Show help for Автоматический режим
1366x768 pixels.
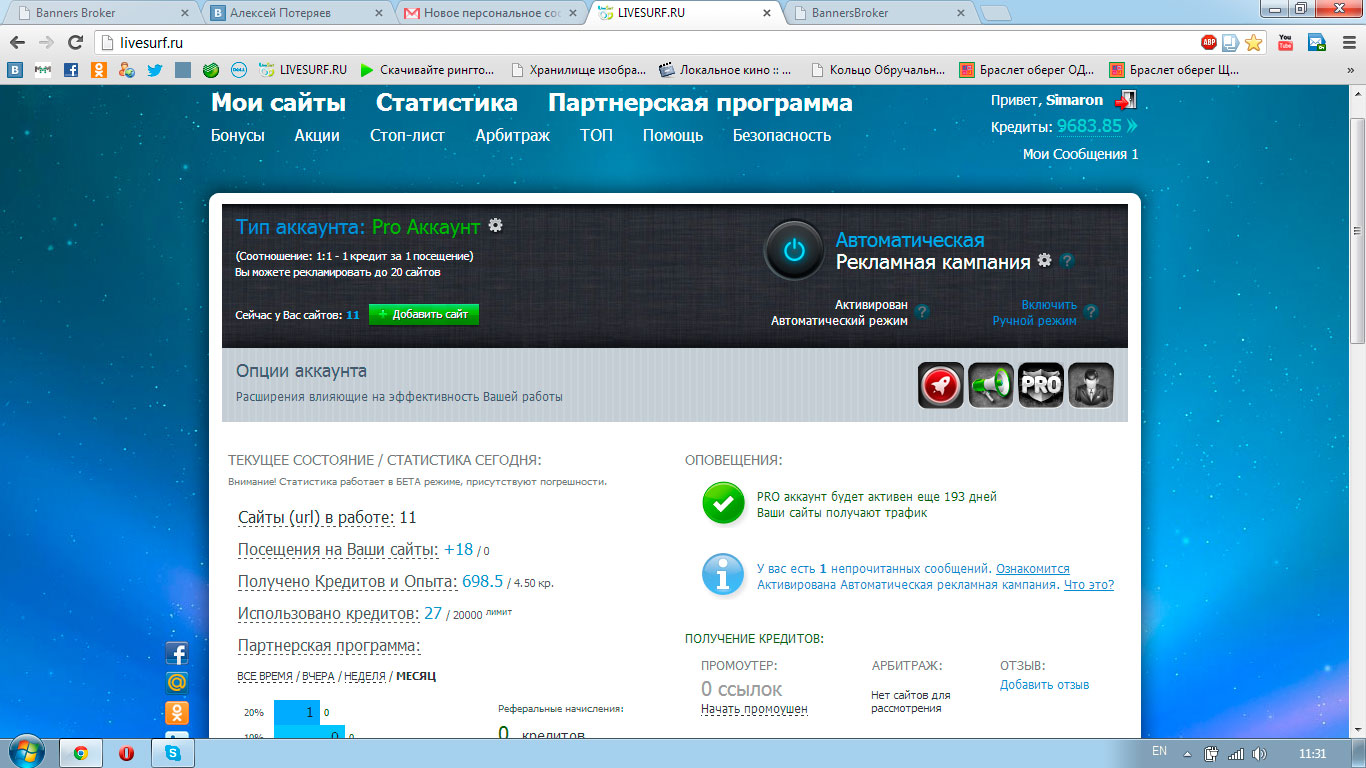click(922, 312)
